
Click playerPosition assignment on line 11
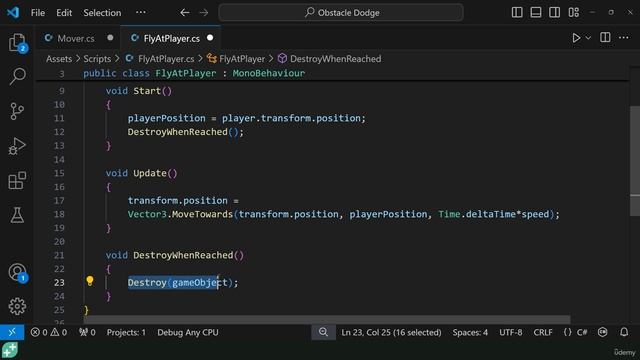[x=247, y=118]
